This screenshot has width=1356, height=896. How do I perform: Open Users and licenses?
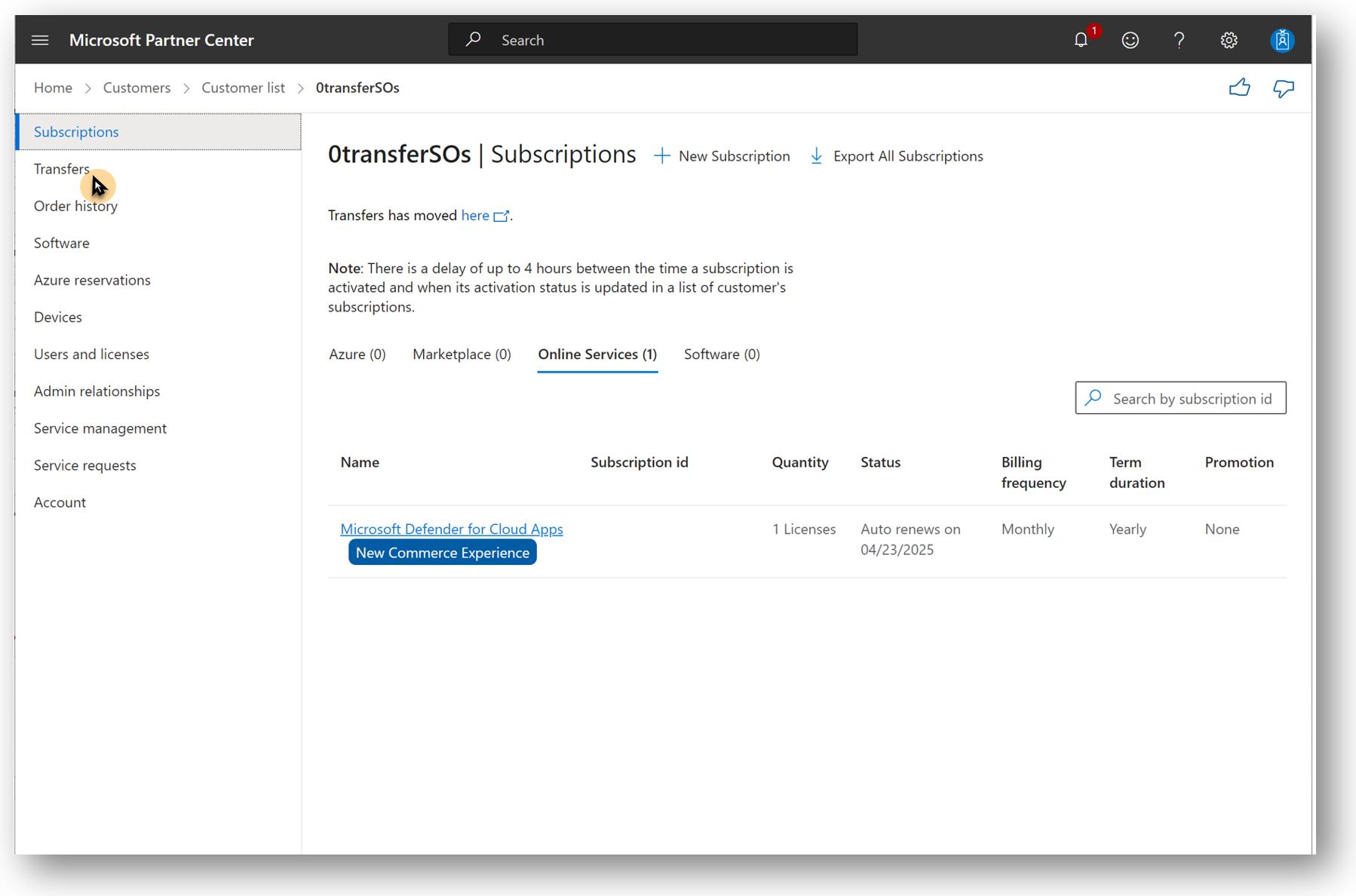coord(91,353)
